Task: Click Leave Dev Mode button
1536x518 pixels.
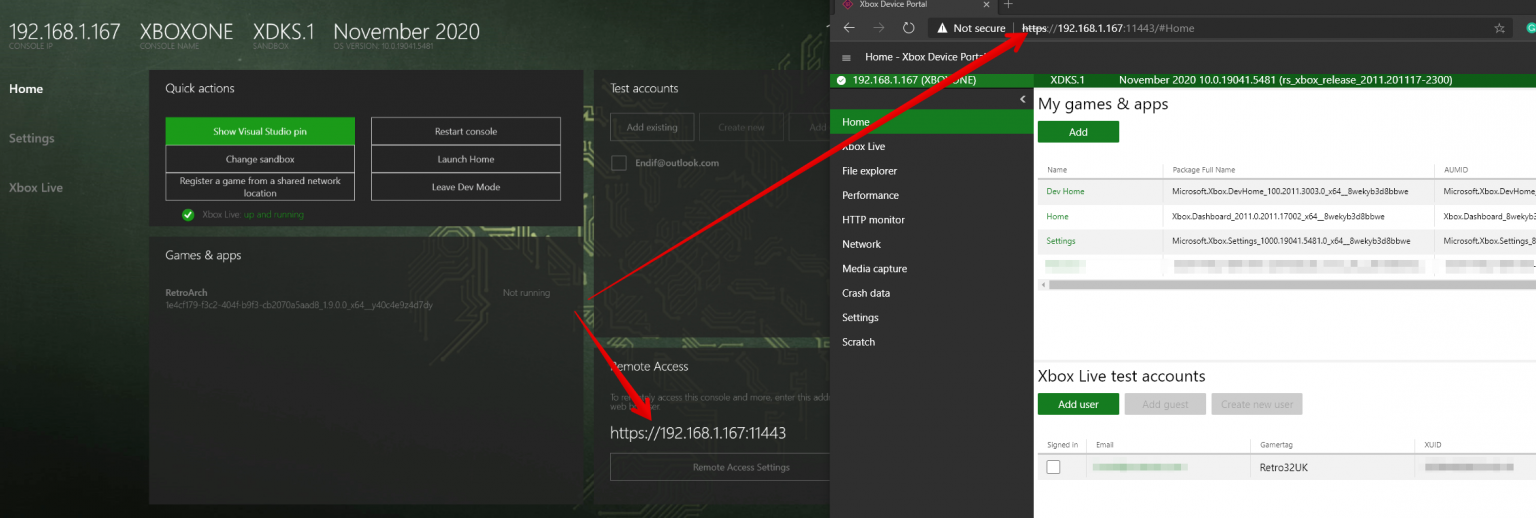Action: coord(466,187)
